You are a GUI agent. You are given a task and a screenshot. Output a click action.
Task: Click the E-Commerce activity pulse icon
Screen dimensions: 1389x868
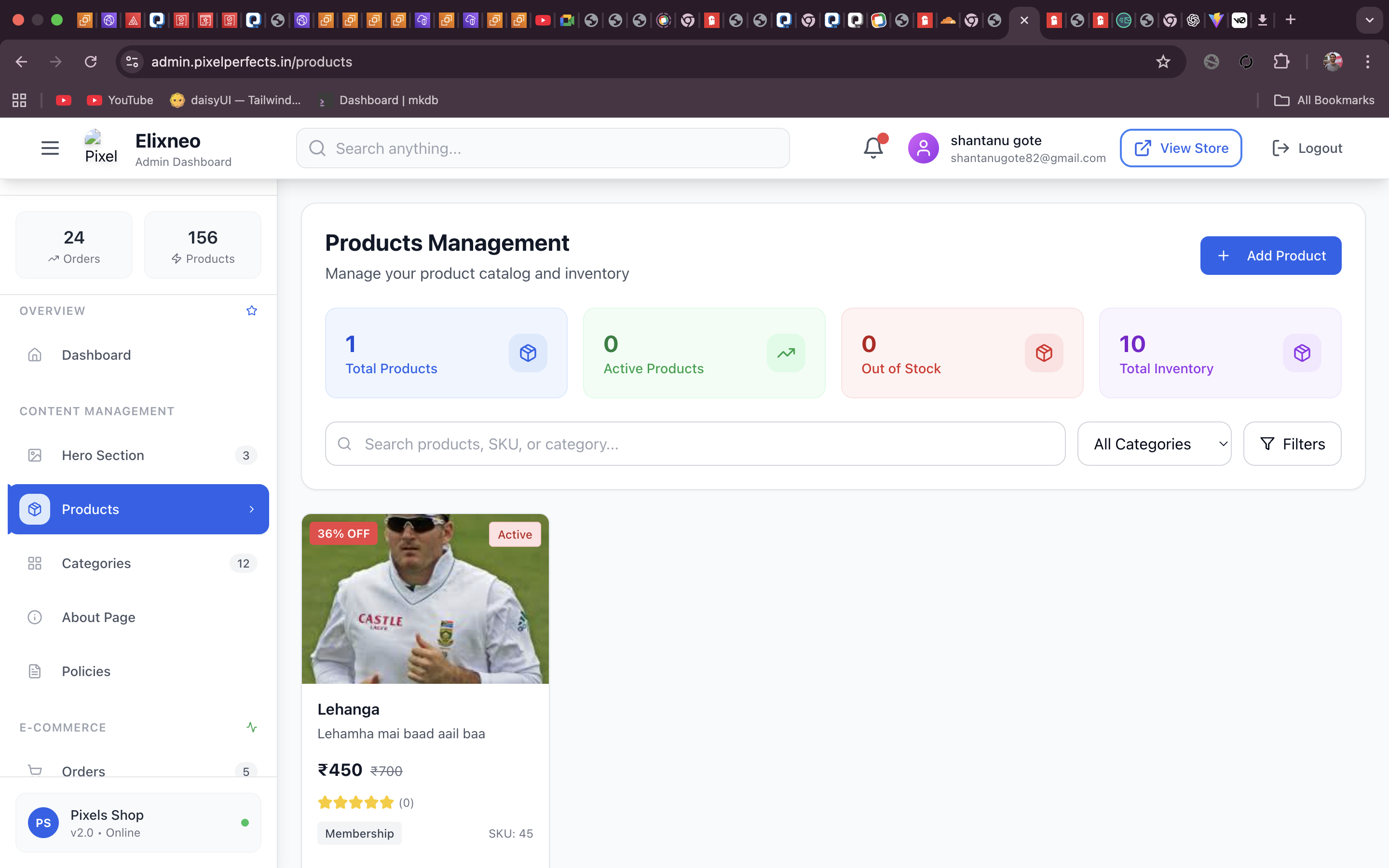point(251,727)
